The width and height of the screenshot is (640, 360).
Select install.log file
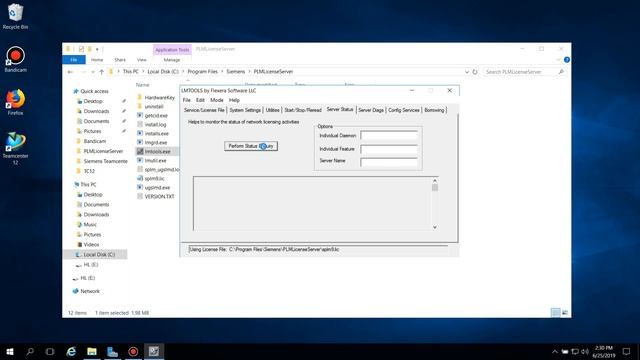156,124
